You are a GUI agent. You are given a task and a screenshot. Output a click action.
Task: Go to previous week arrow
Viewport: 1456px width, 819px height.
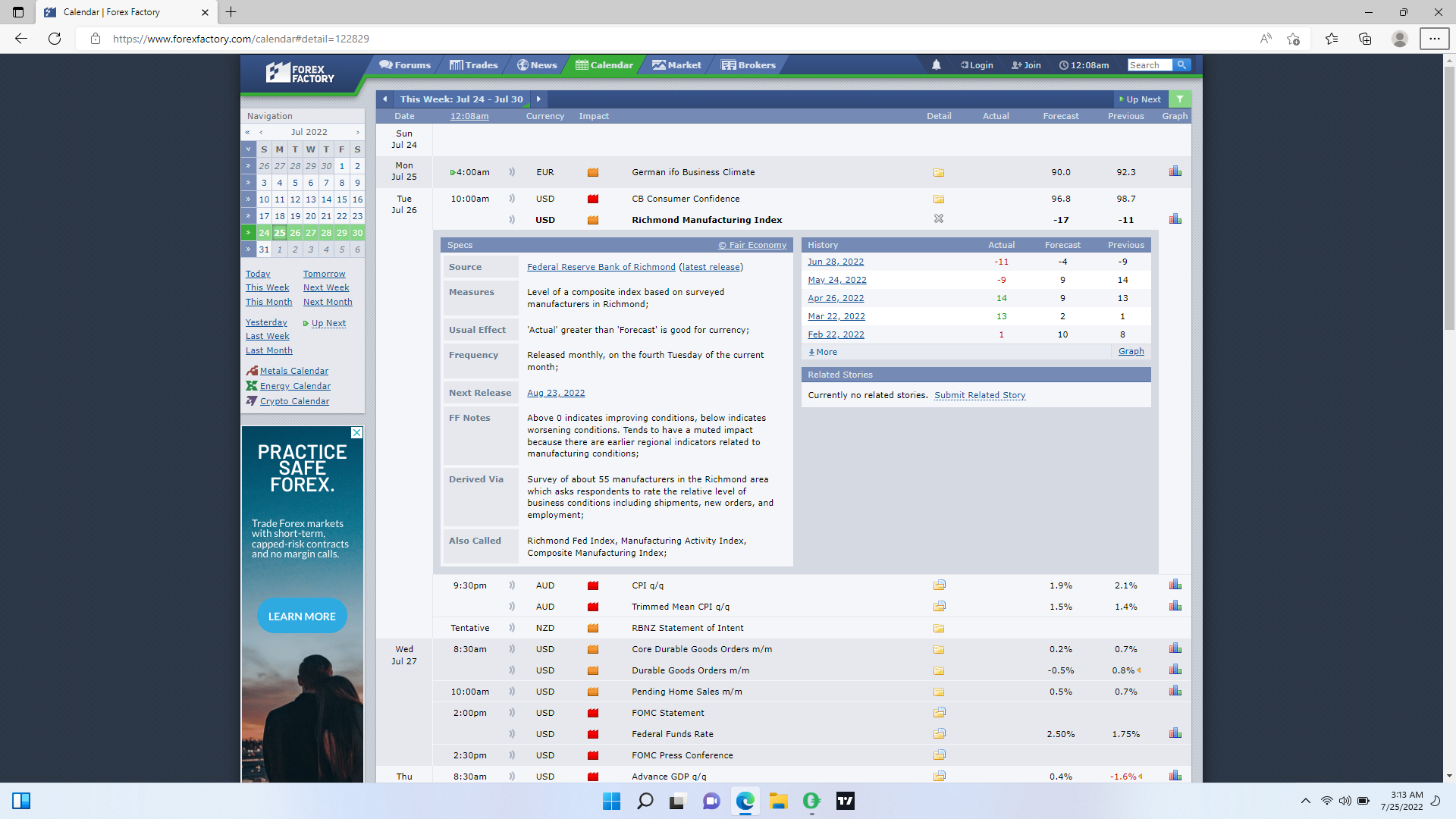coord(385,99)
